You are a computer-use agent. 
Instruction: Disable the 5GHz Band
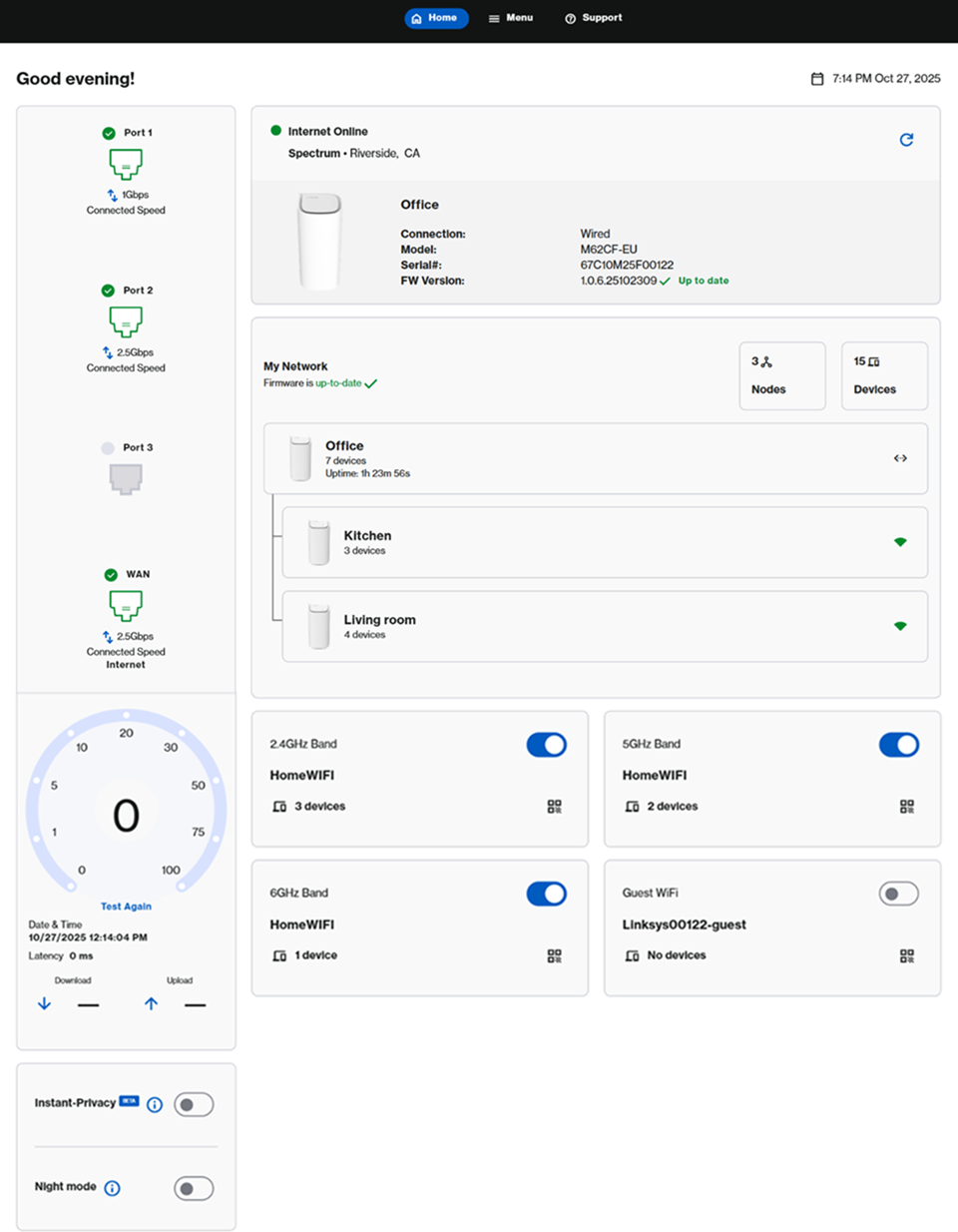tap(899, 745)
